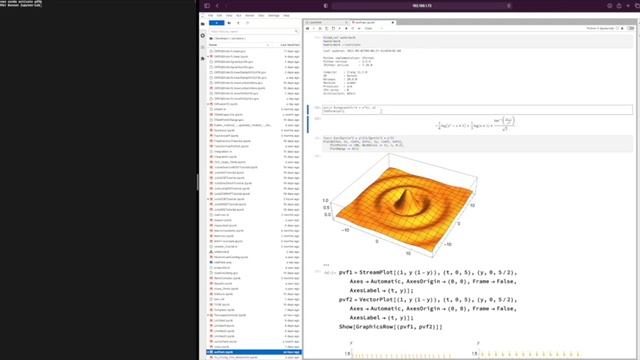
Task: Save the notebook with toolbar save icon
Action: tap(307, 29)
